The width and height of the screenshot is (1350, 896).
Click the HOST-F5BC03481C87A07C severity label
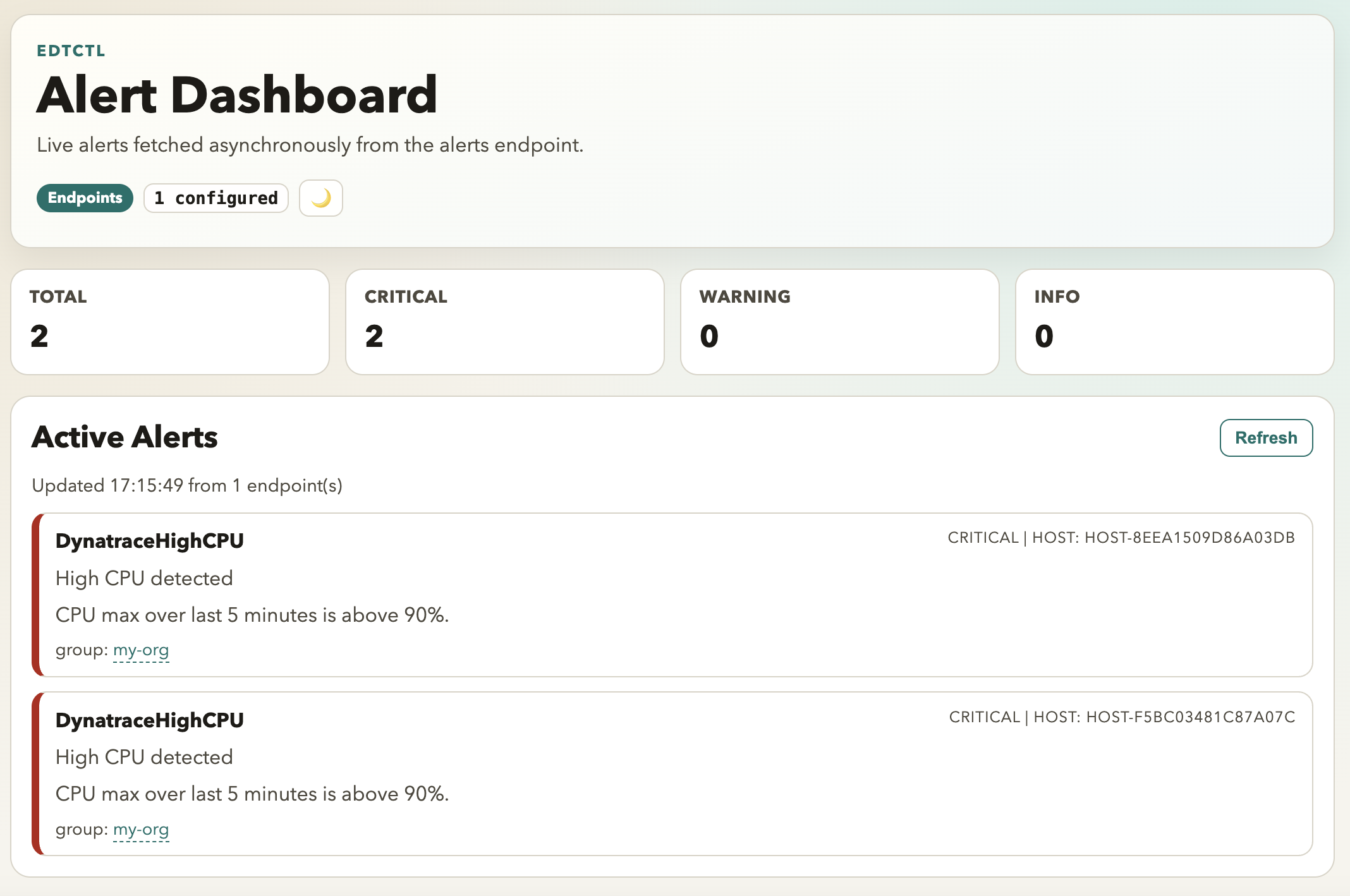click(x=1122, y=717)
